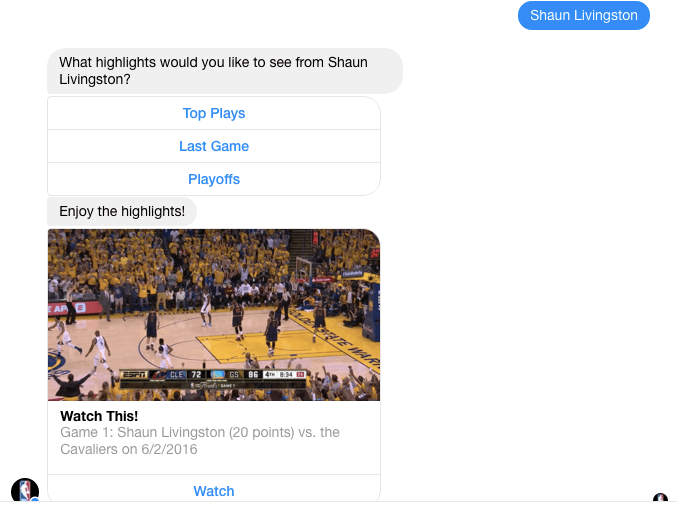Select the Top Plays option
Screen dimensions: 677x507
[214, 113]
